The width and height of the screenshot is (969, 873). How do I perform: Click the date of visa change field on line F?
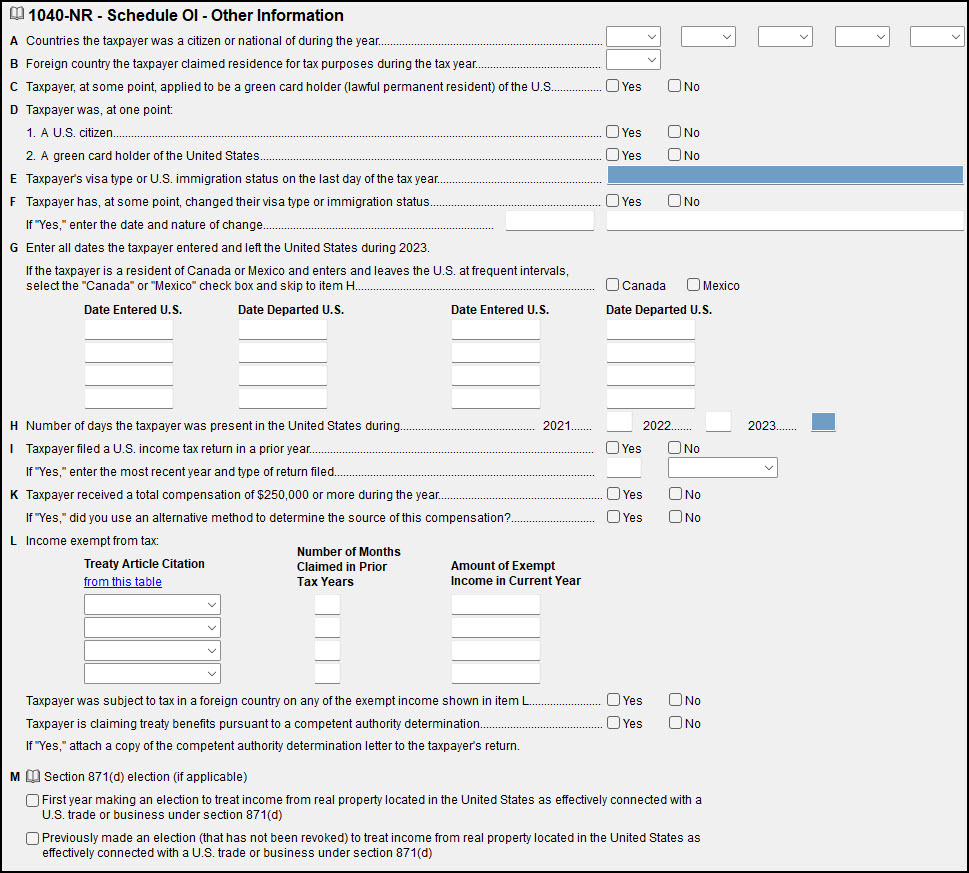click(550, 221)
